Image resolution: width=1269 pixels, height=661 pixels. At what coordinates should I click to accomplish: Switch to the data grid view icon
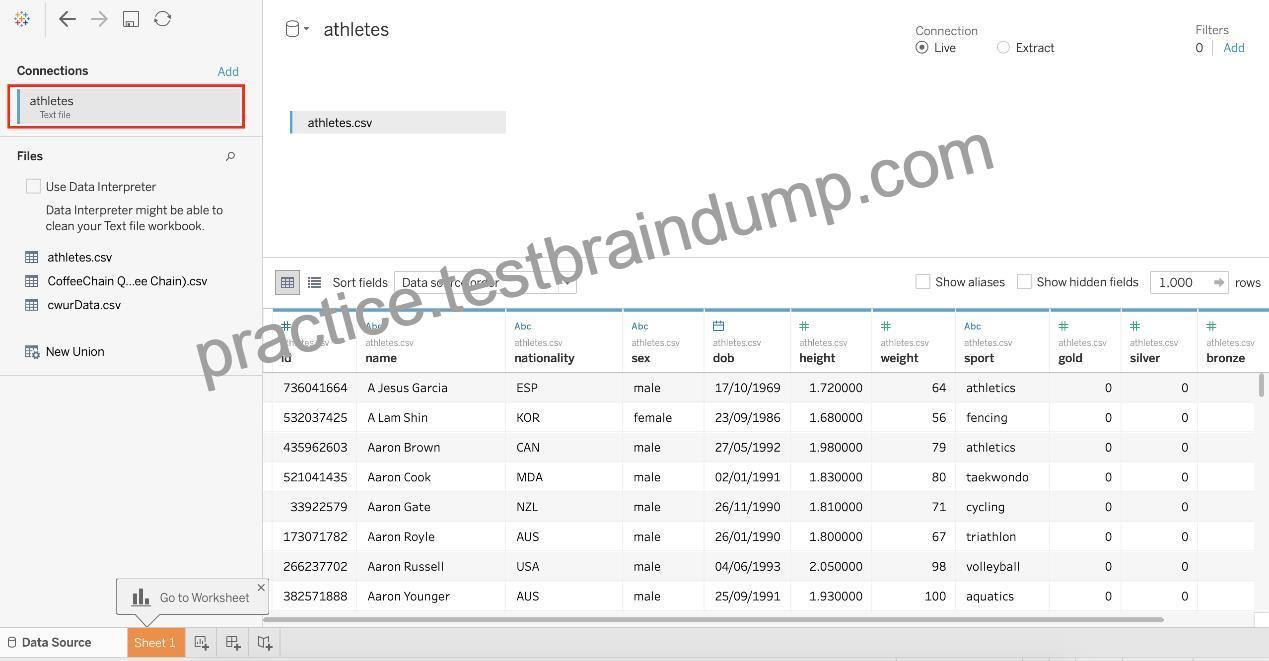(287, 283)
